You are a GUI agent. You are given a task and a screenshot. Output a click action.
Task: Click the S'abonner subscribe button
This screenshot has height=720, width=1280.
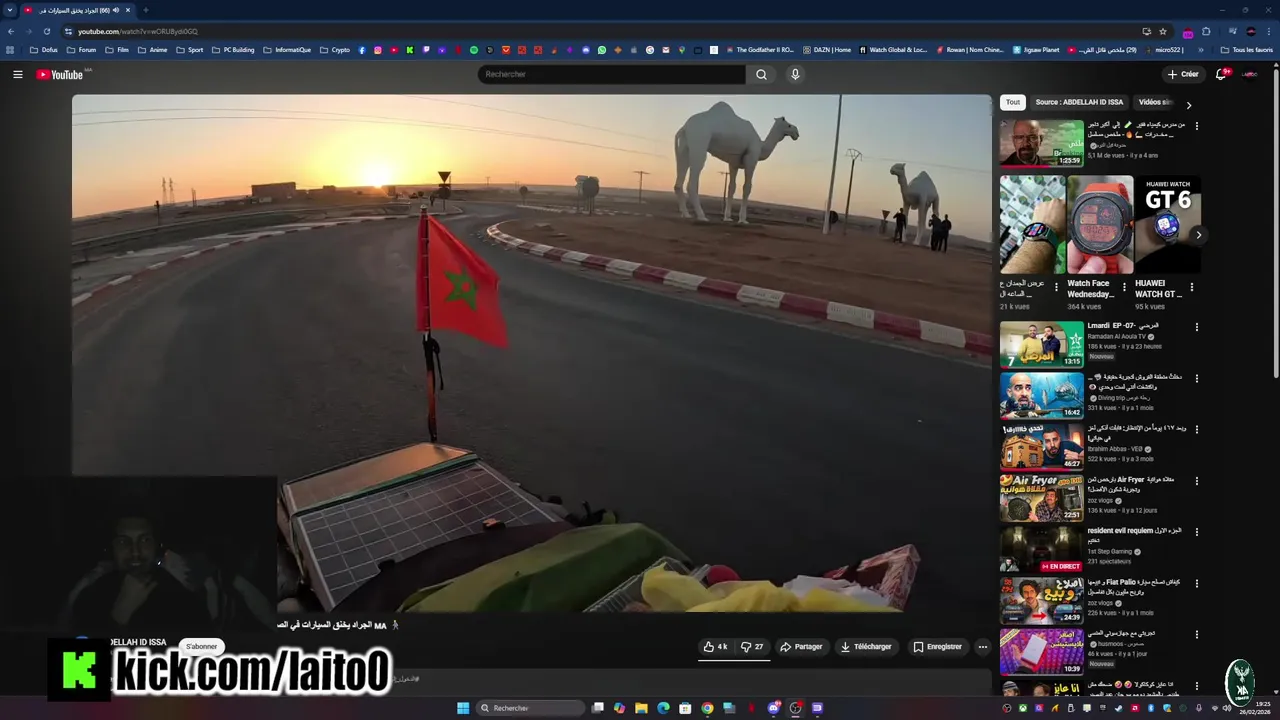(x=201, y=646)
